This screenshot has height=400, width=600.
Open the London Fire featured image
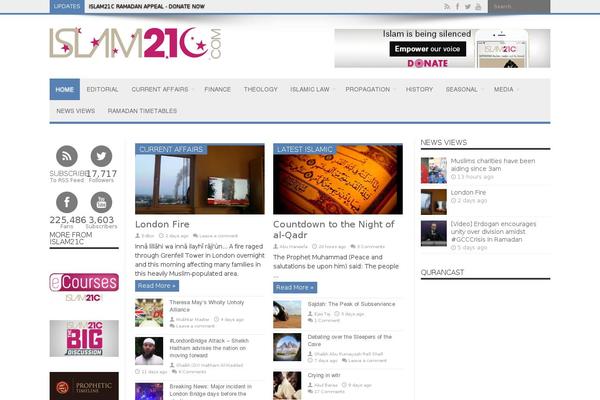click(x=200, y=179)
